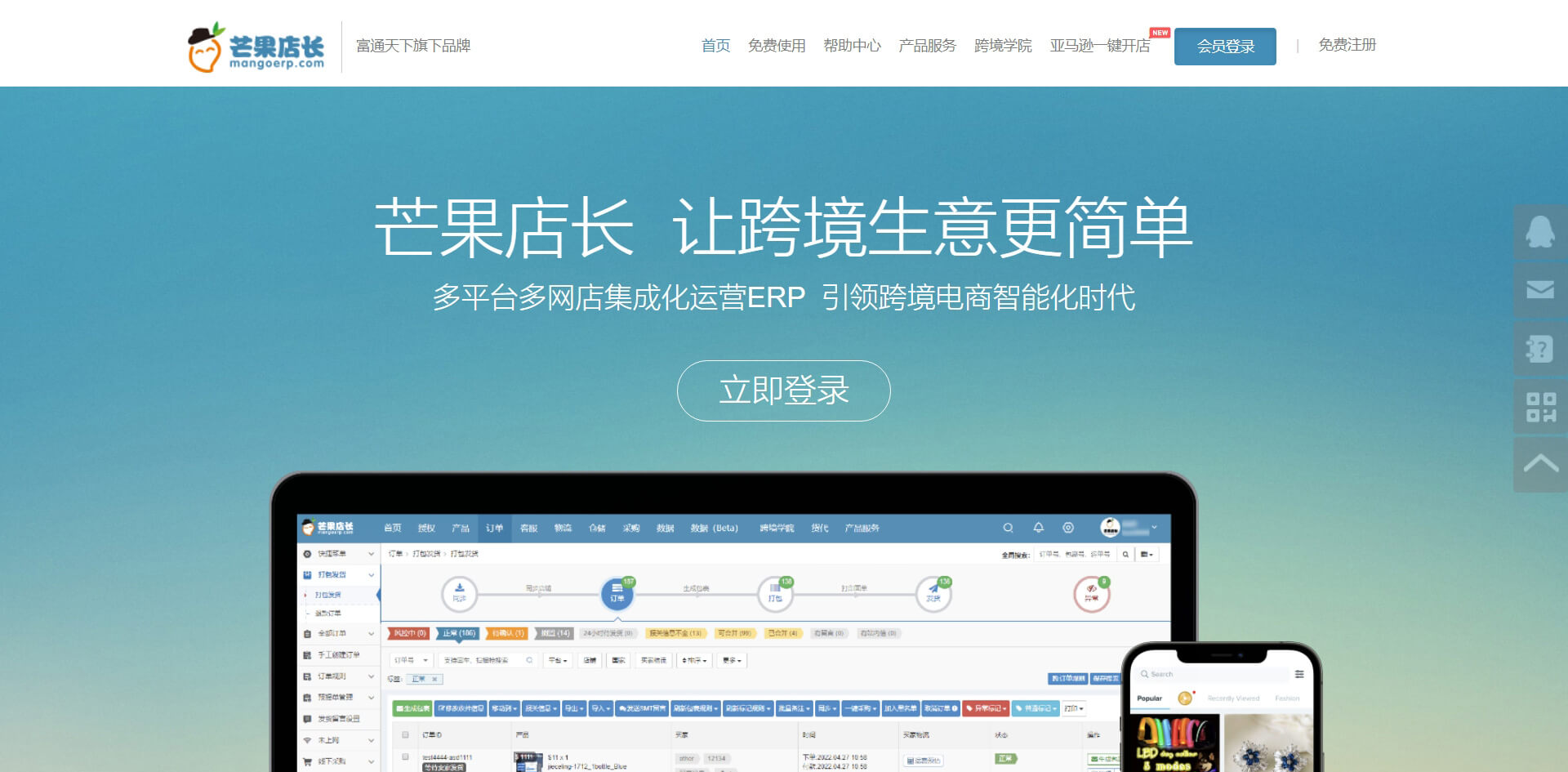Click the red 风控中 (0) tag in mockup

[409, 633]
